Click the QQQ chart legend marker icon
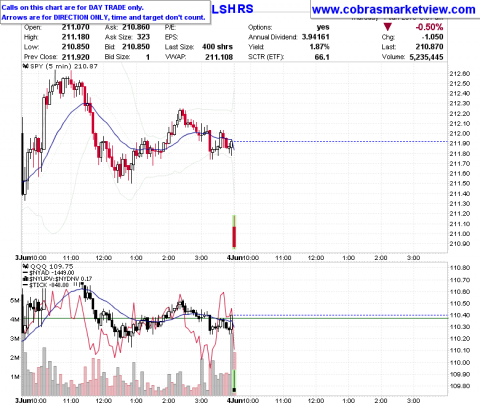480x406 pixels. point(26,266)
